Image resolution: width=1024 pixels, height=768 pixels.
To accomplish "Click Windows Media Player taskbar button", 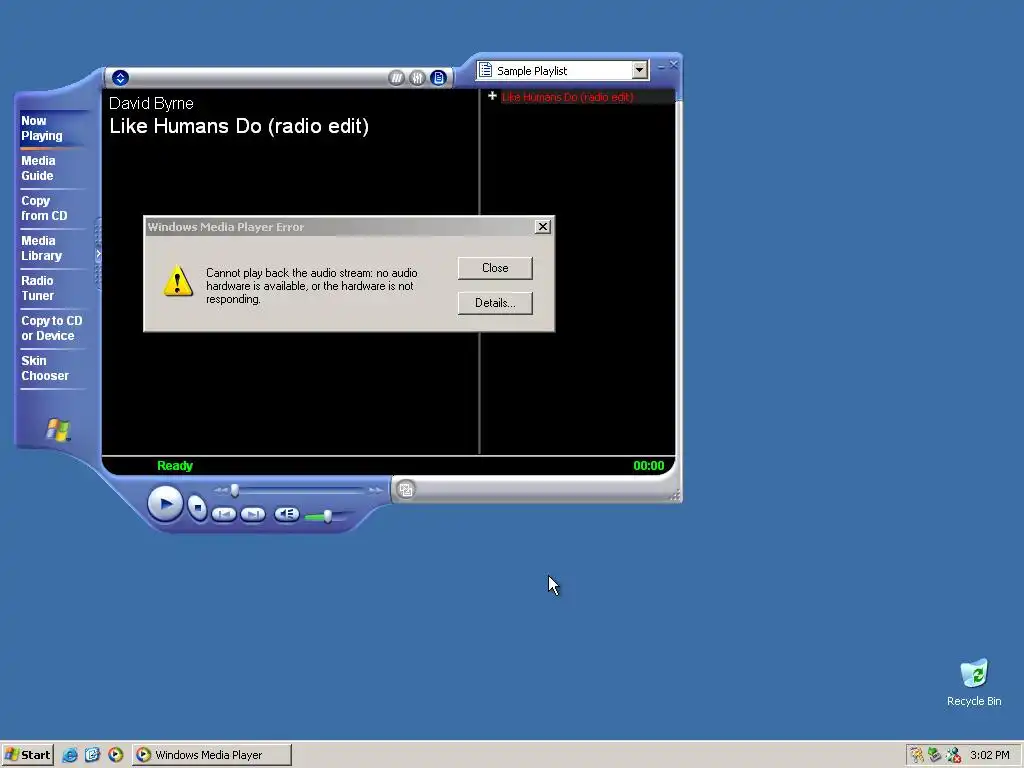I will tap(212, 755).
